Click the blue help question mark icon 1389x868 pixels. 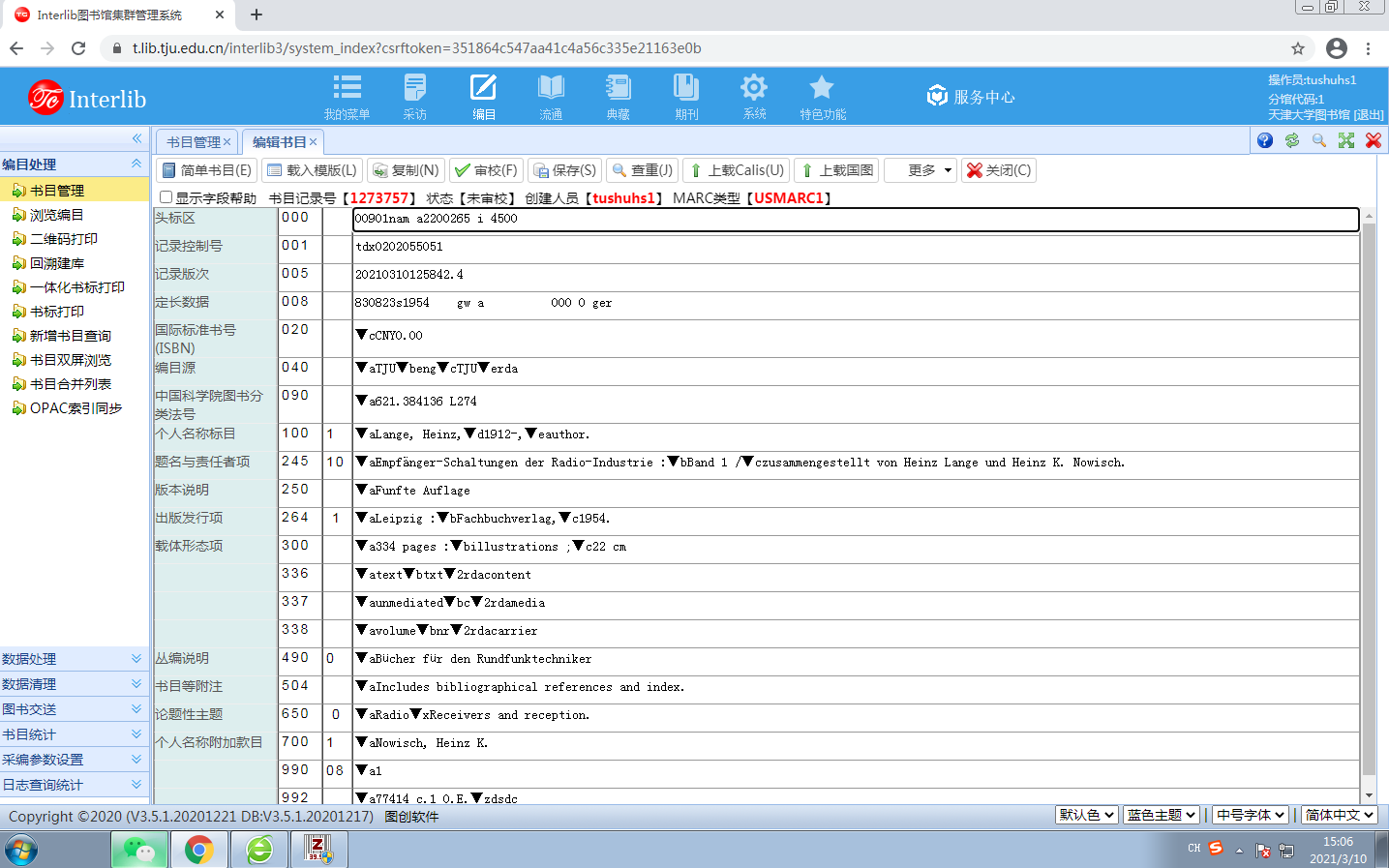[x=1265, y=140]
